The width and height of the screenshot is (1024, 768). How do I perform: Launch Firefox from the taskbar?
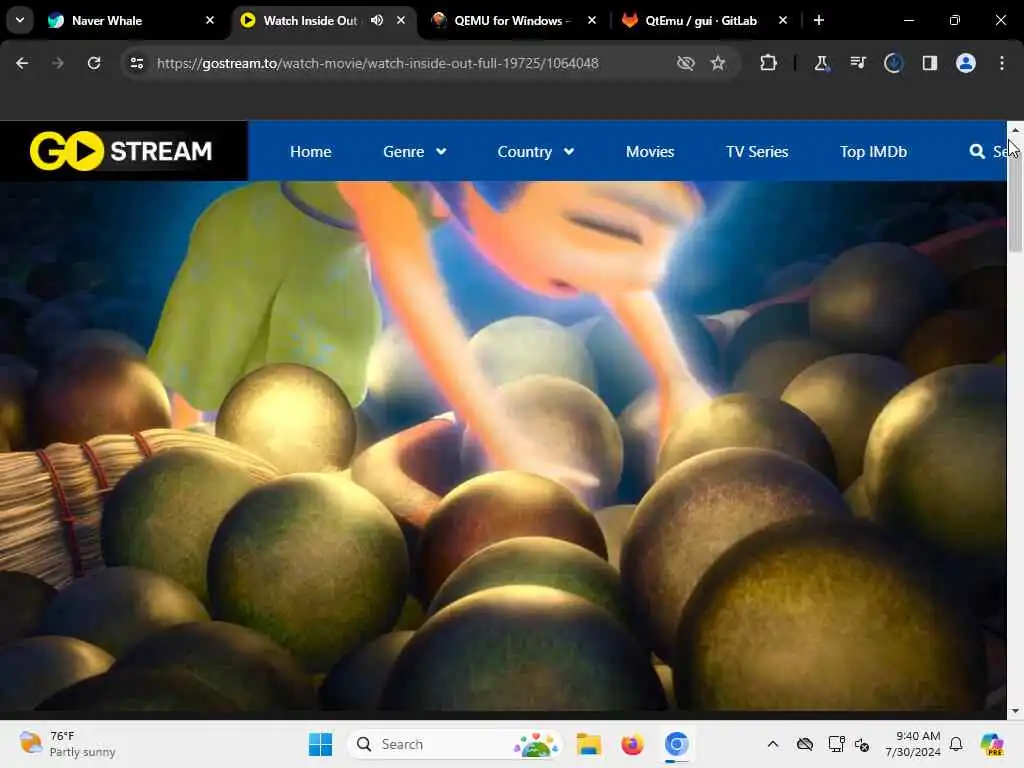click(x=632, y=744)
